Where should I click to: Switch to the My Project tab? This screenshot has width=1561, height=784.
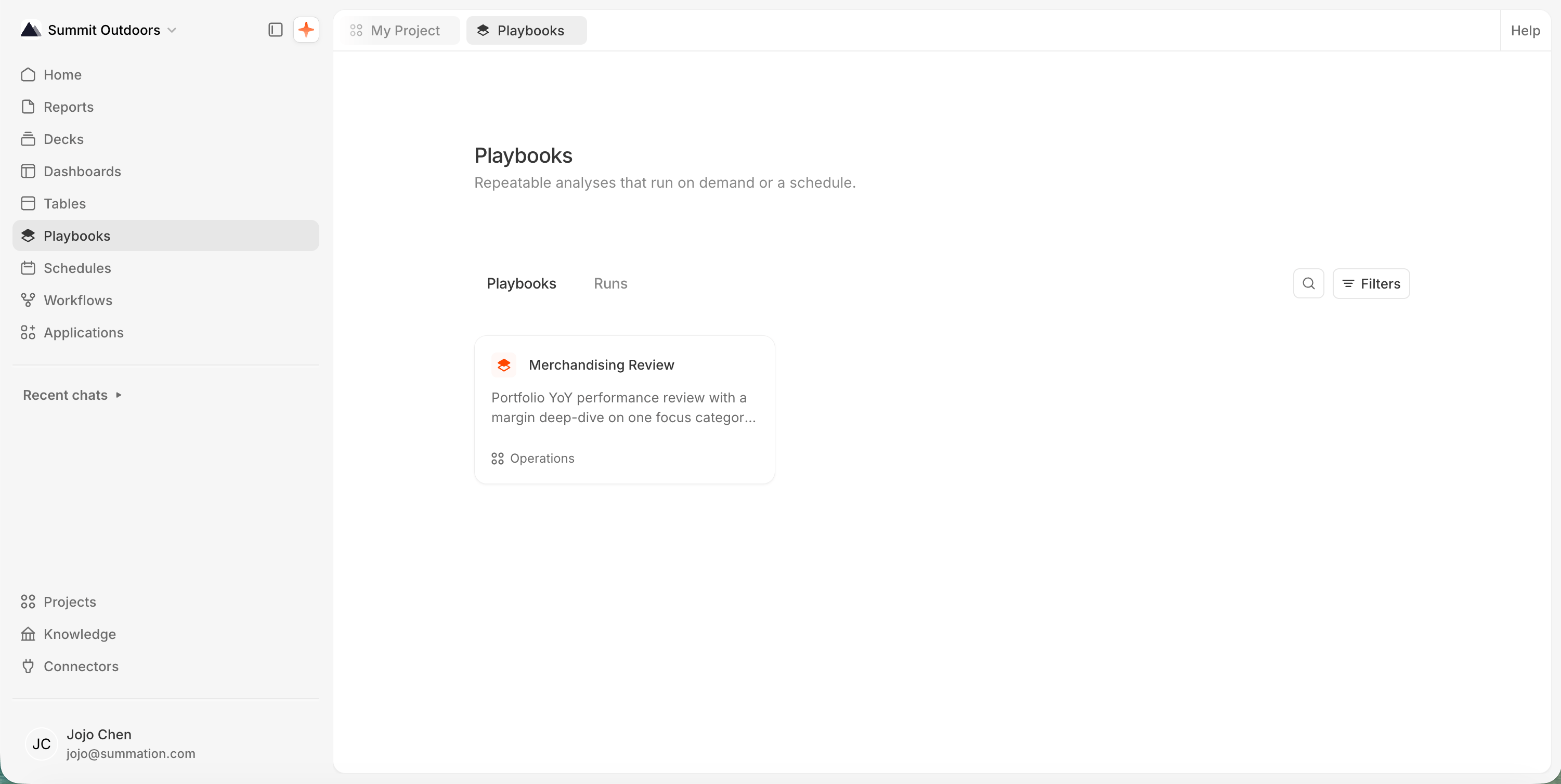point(400,30)
